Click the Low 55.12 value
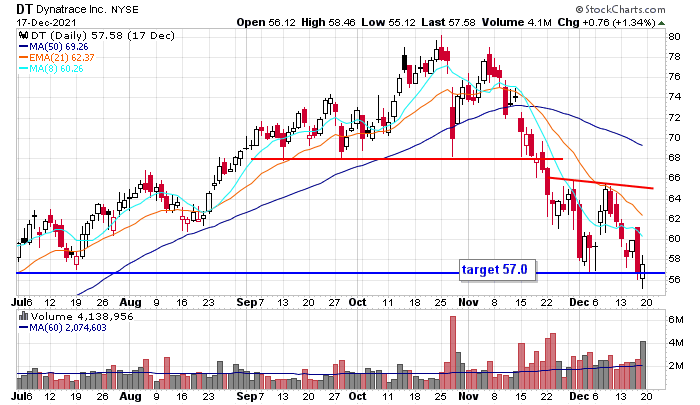This screenshot has width=700, height=405. (388, 22)
